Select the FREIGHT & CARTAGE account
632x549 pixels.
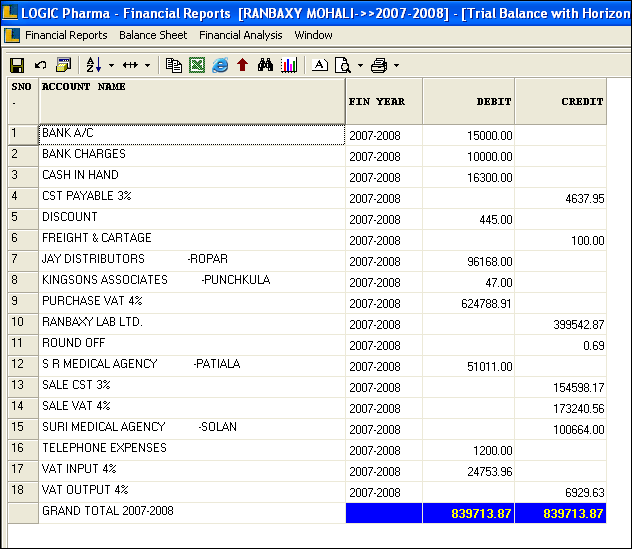pos(97,237)
